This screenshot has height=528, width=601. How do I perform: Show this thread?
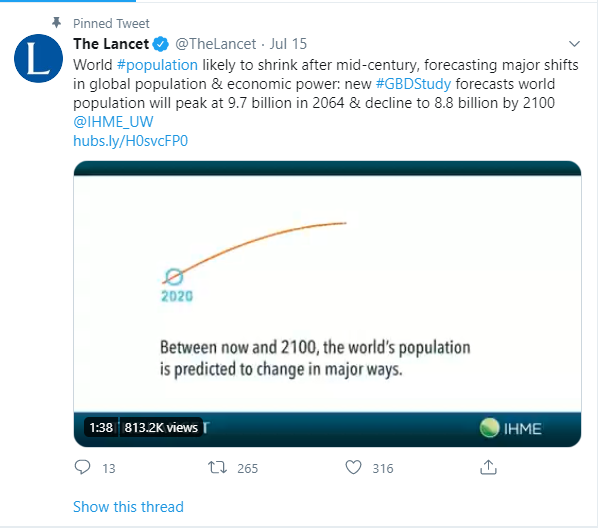click(128, 507)
